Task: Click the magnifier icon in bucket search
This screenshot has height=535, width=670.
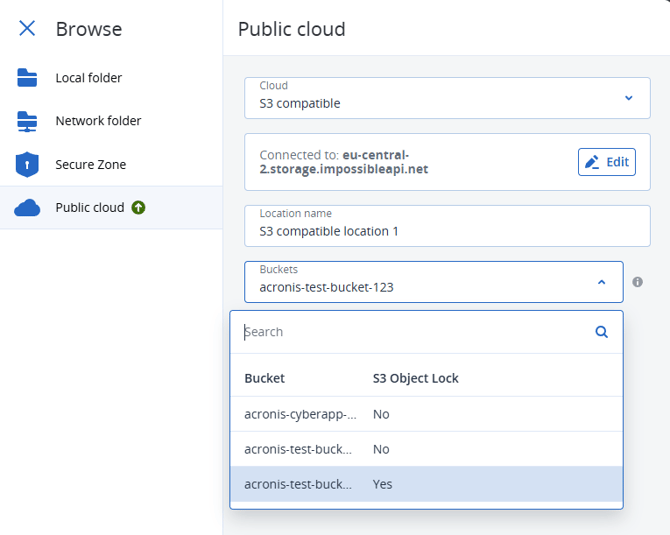Action: click(x=601, y=332)
